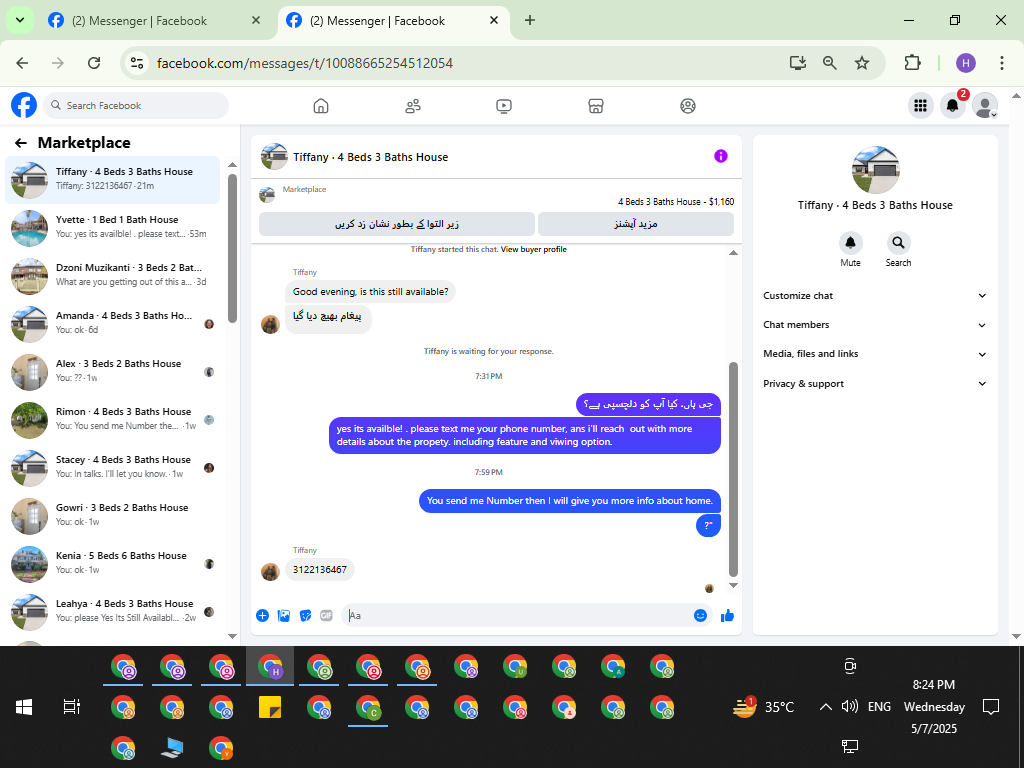This screenshot has height=768, width=1024.
Task: Open the Groups icon in top navigation
Action: point(688,106)
